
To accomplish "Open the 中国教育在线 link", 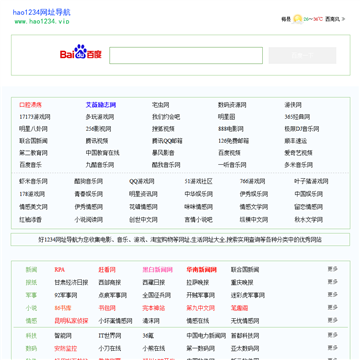I will [x=102, y=153].
